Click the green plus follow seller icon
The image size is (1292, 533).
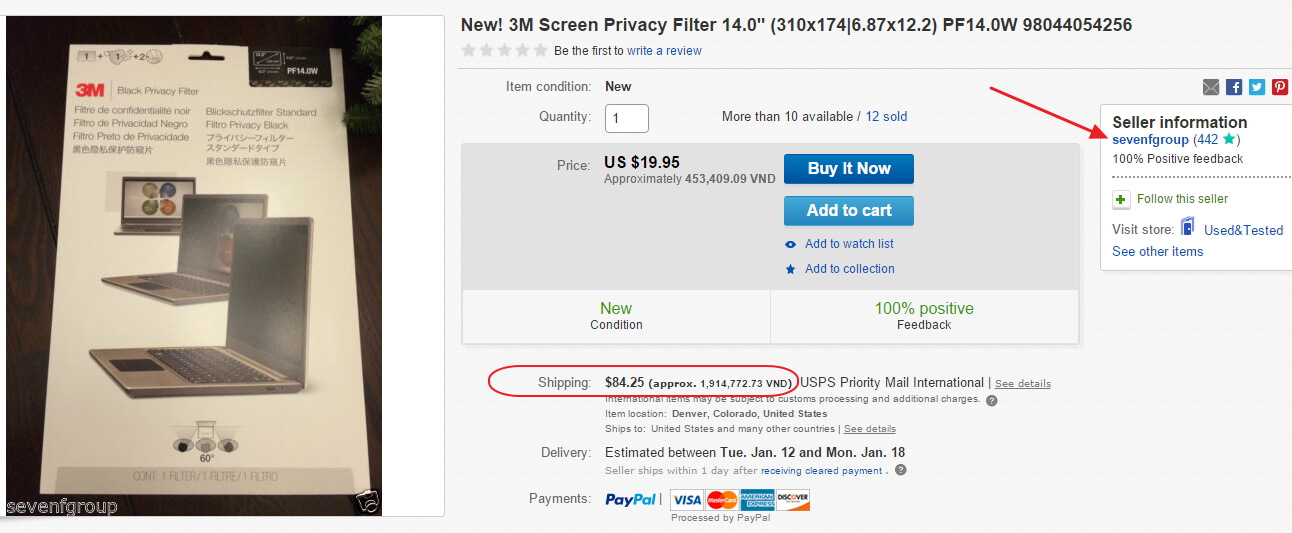tap(1122, 199)
